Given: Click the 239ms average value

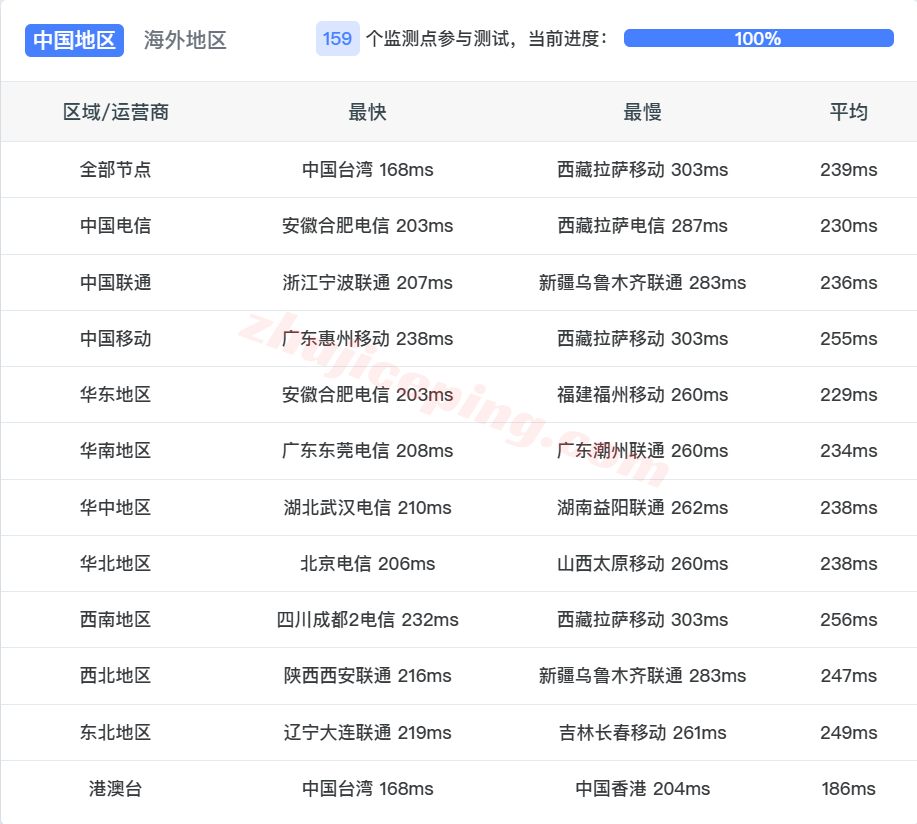Looking at the screenshot, I should [849, 170].
